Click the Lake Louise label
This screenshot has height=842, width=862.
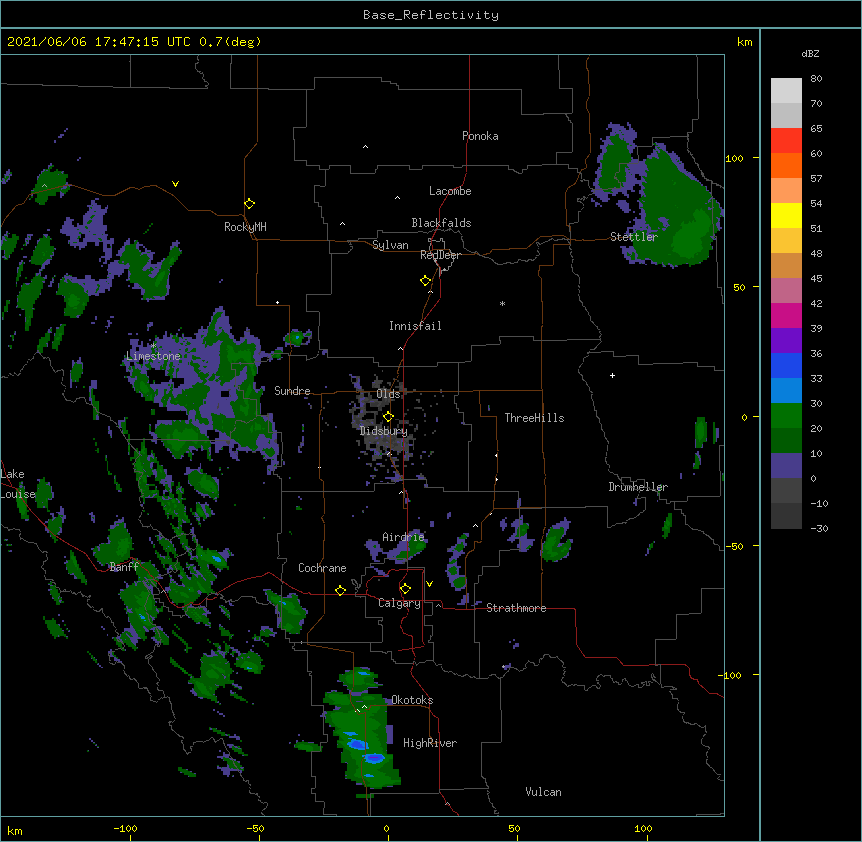click(16, 484)
